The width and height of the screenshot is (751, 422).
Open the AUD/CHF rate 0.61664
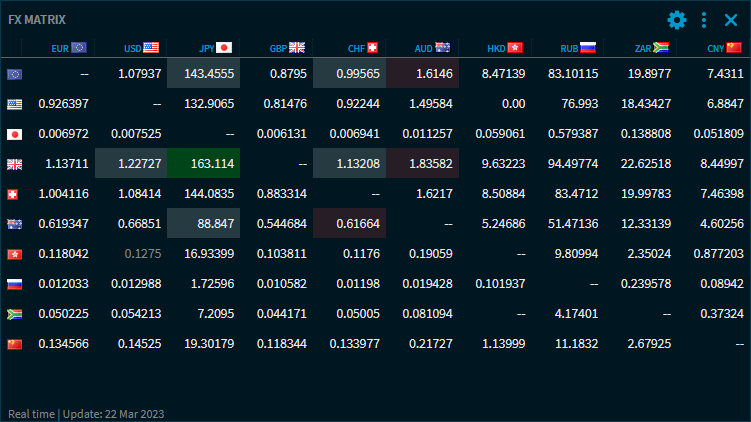(x=349, y=224)
